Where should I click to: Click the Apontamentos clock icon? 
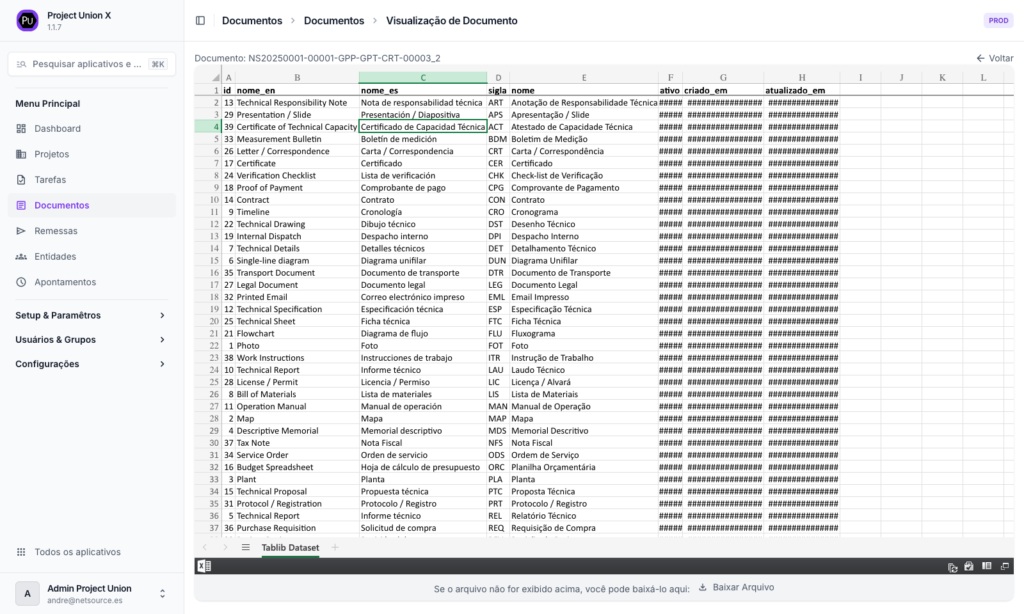[21, 282]
